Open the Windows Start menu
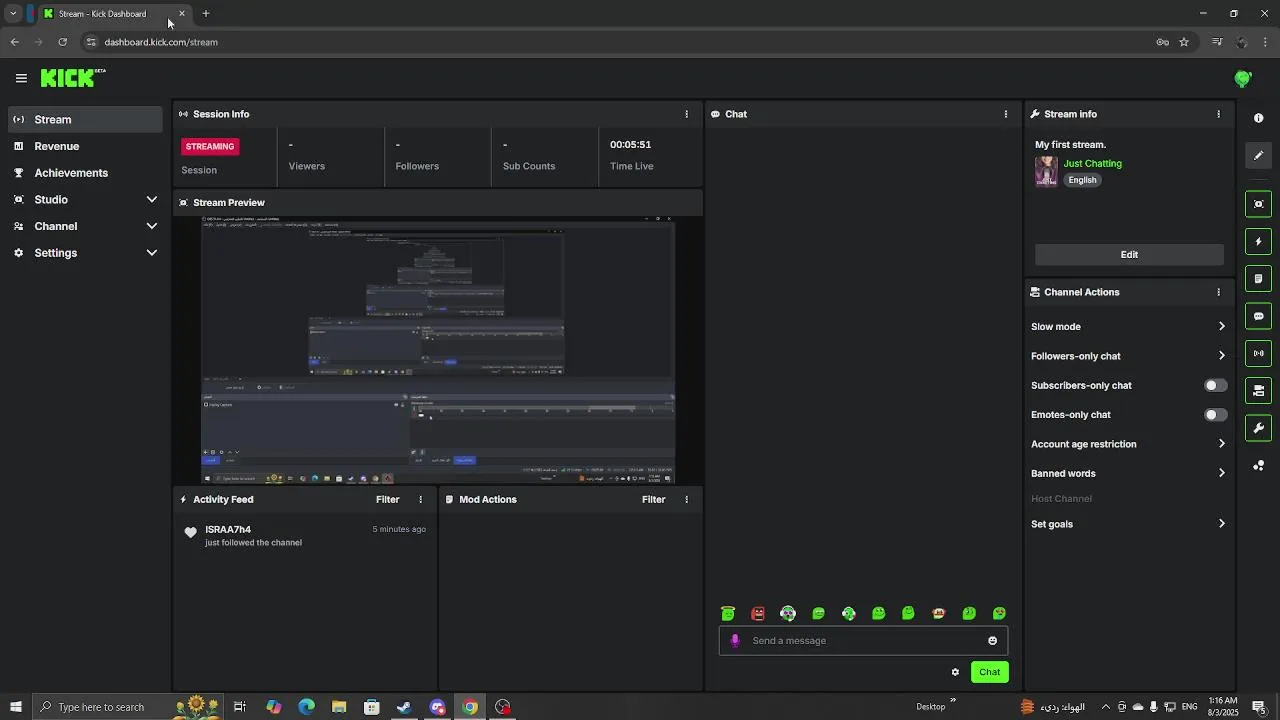This screenshot has width=1280, height=720. [15, 707]
